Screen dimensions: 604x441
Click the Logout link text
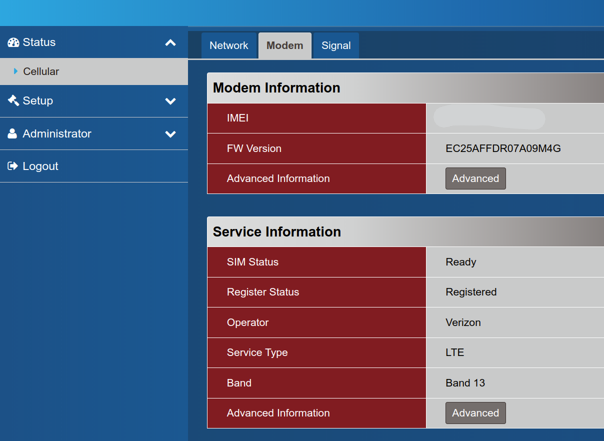tap(40, 166)
